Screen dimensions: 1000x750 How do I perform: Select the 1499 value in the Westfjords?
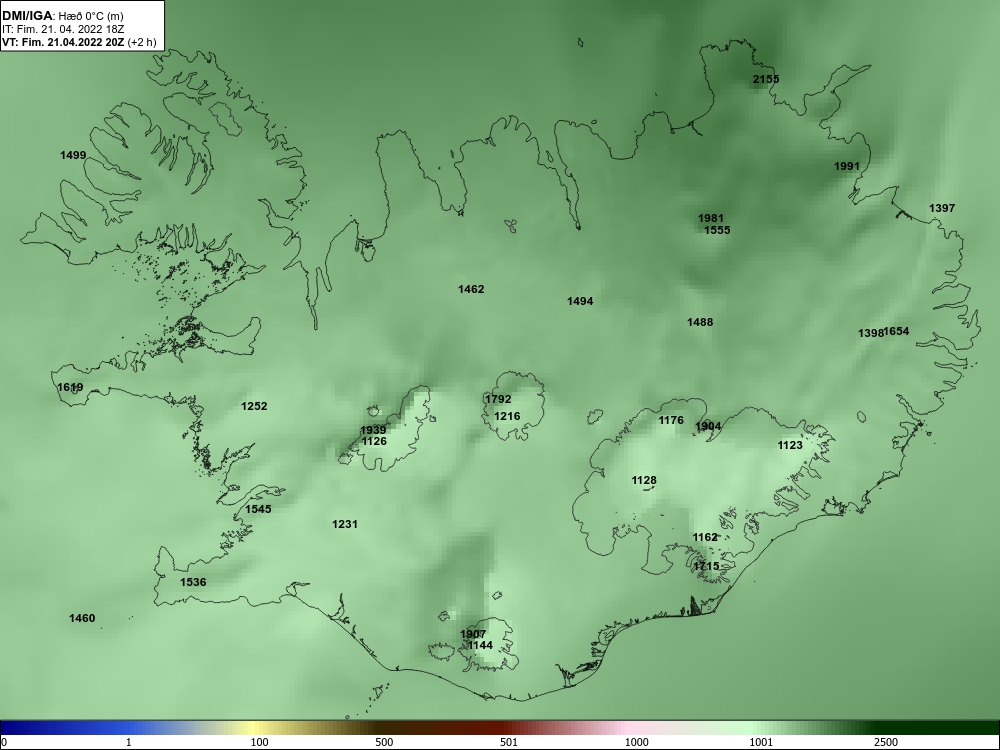(73, 155)
